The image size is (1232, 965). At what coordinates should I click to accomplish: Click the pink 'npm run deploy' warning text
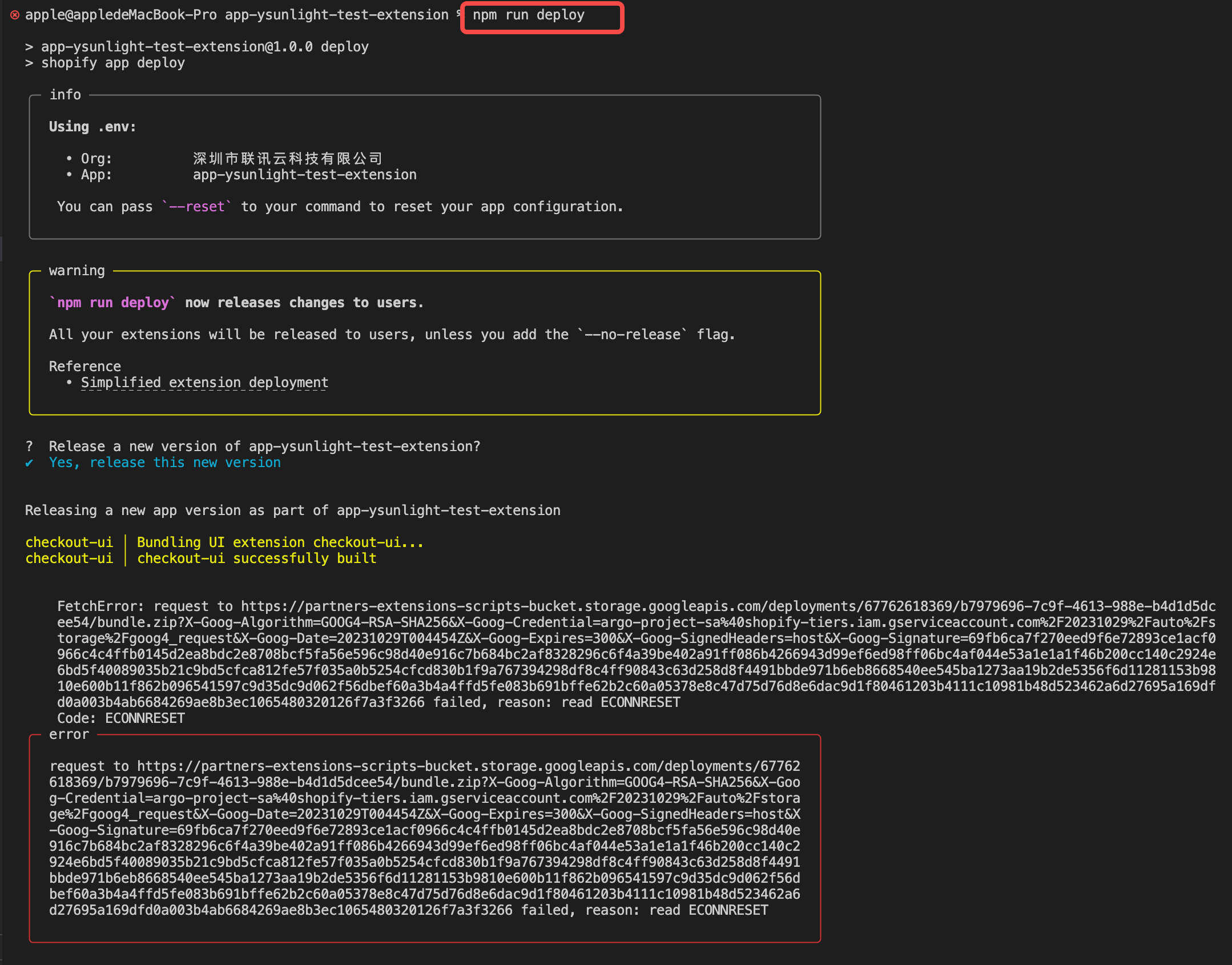click(113, 303)
